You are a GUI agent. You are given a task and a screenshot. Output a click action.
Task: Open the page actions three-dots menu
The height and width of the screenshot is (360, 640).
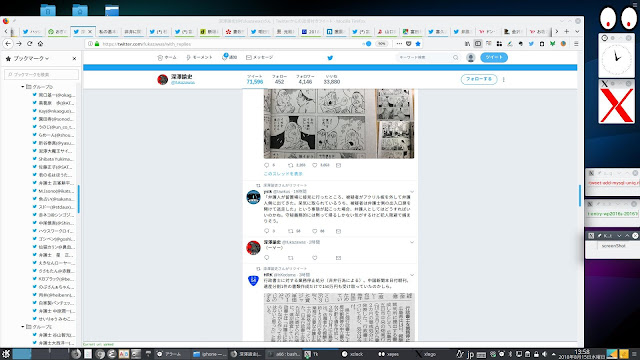click(x=399, y=44)
